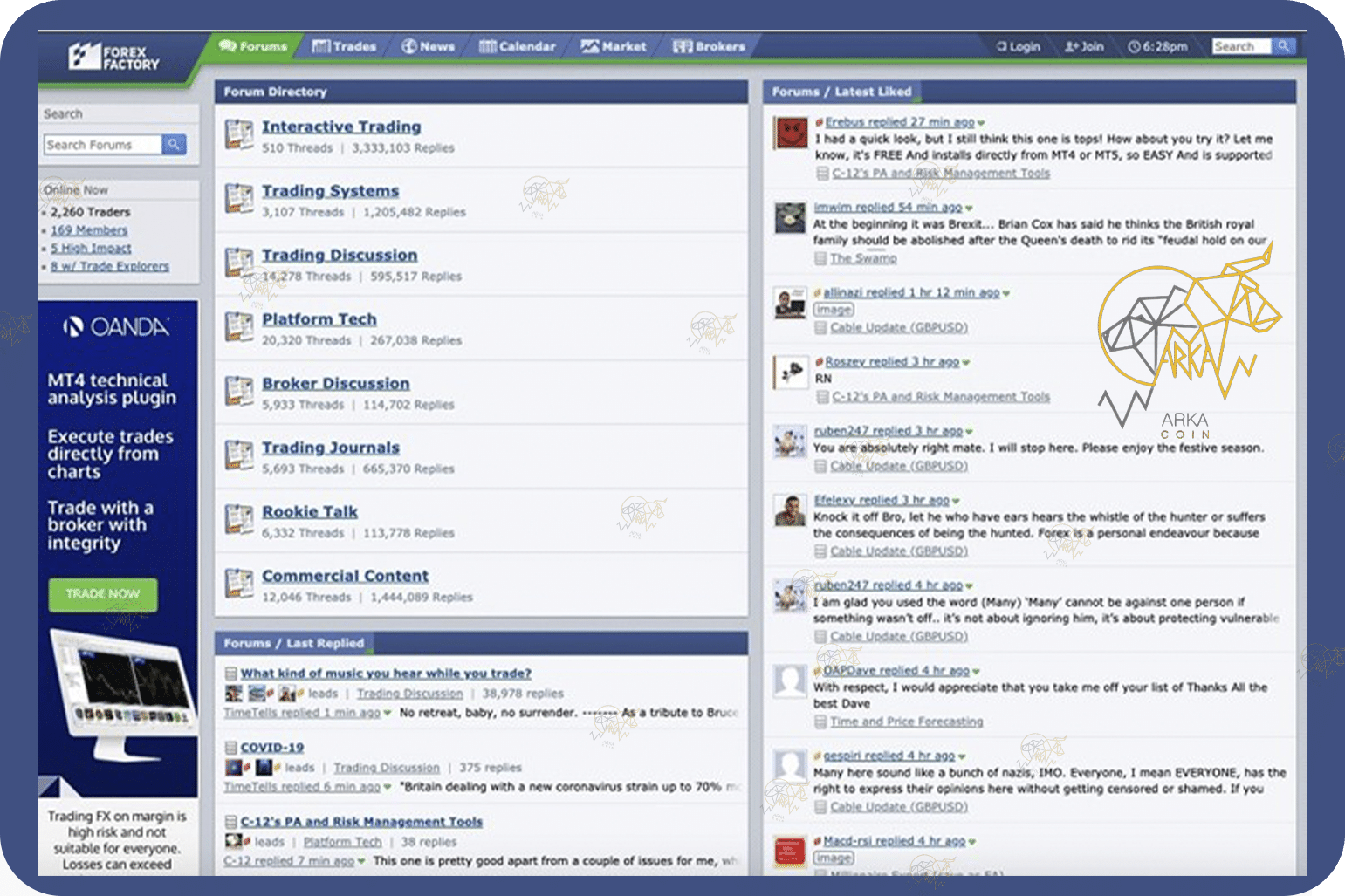Open Erebus's red avatar thumbnail
1345x896 pixels.
pos(791,133)
